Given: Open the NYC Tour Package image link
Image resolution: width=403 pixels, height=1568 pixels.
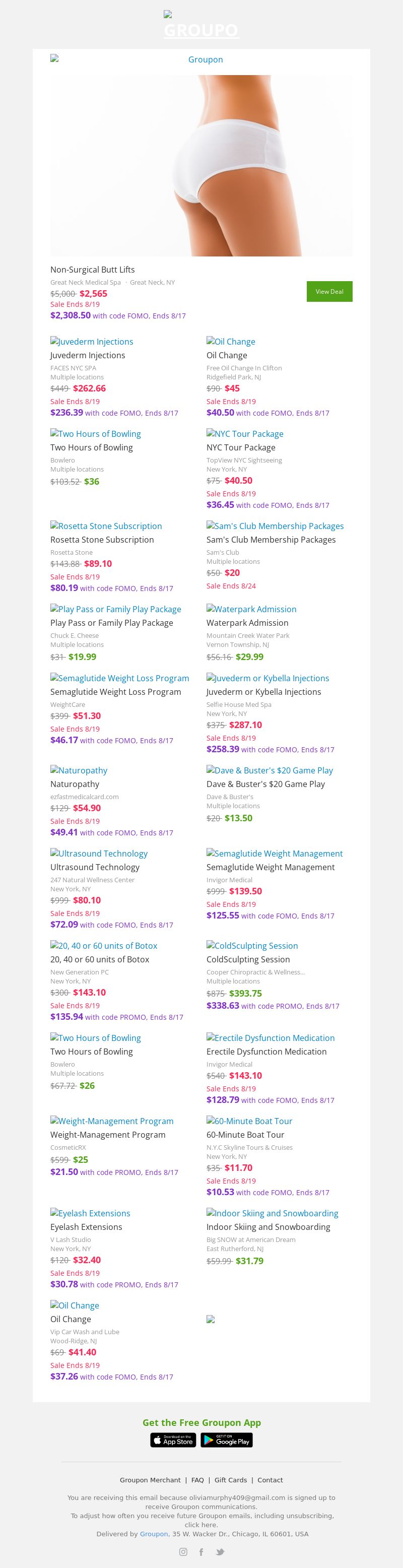Looking at the screenshot, I should [x=245, y=434].
